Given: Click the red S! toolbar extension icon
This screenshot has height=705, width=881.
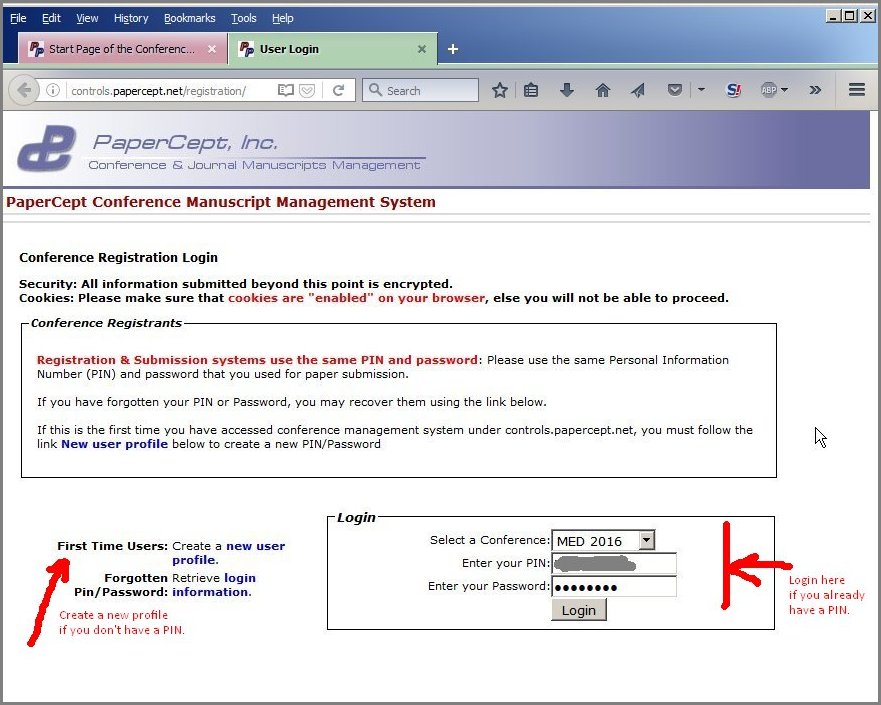Looking at the screenshot, I should click(733, 90).
